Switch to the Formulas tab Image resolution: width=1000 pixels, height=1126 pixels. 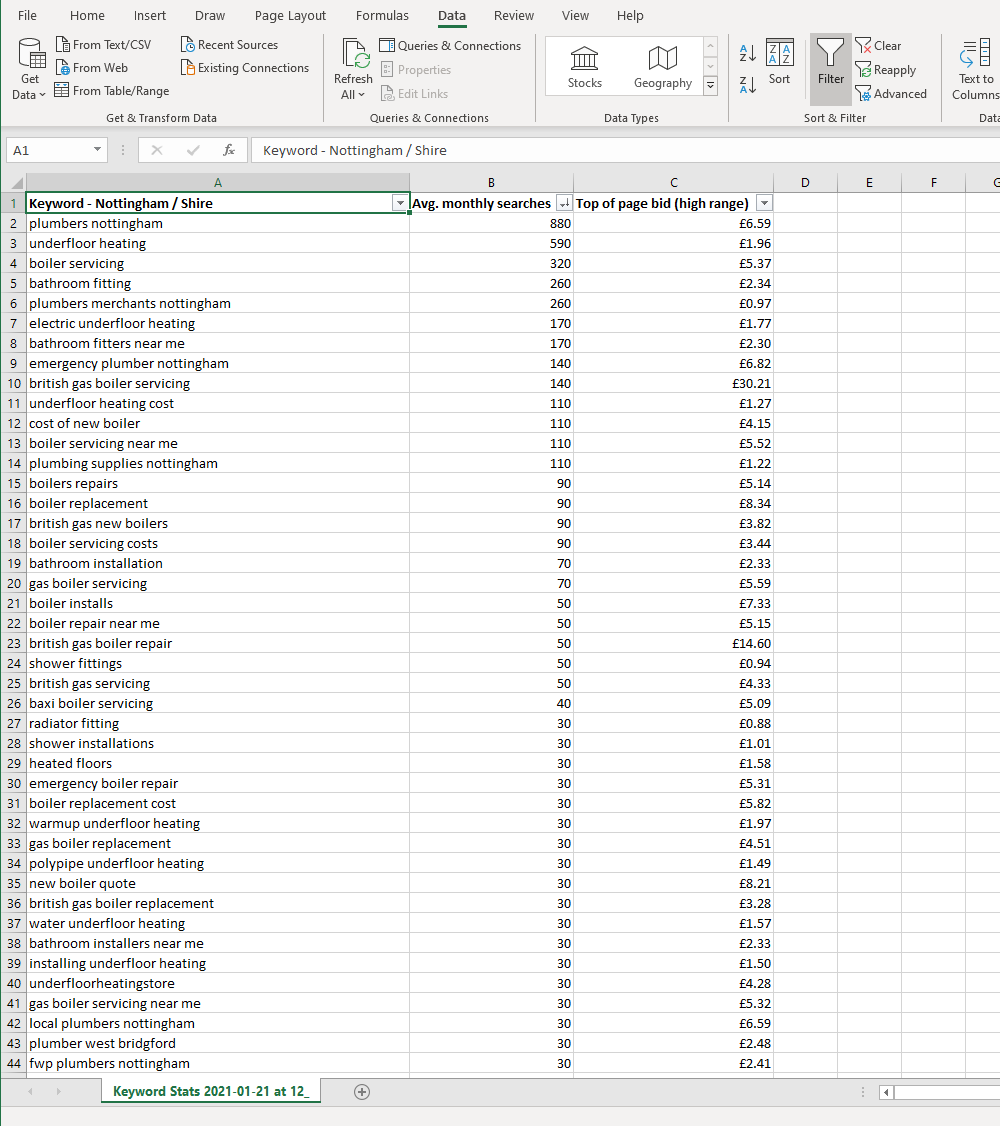coord(382,15)
